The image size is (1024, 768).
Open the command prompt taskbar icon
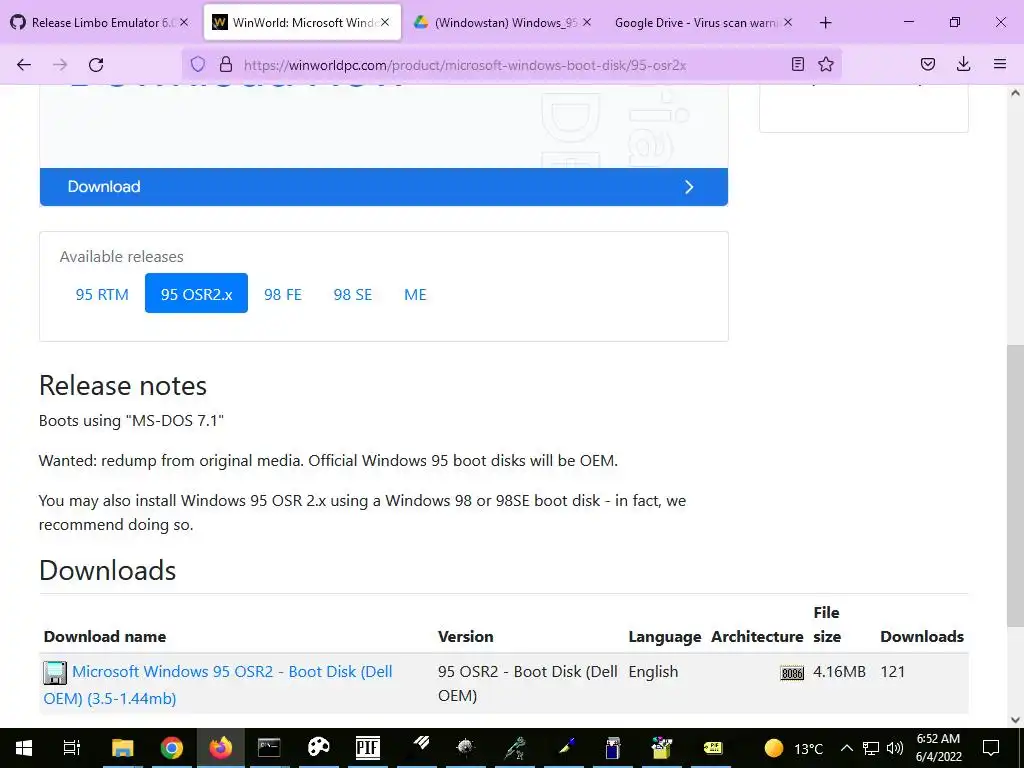coord(269,748)
